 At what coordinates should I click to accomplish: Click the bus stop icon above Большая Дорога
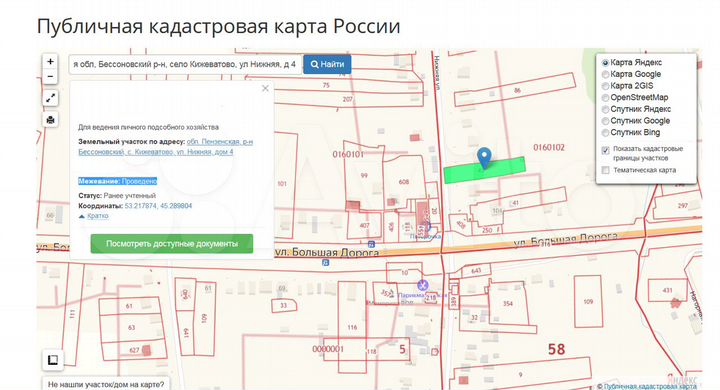(371, 244)
